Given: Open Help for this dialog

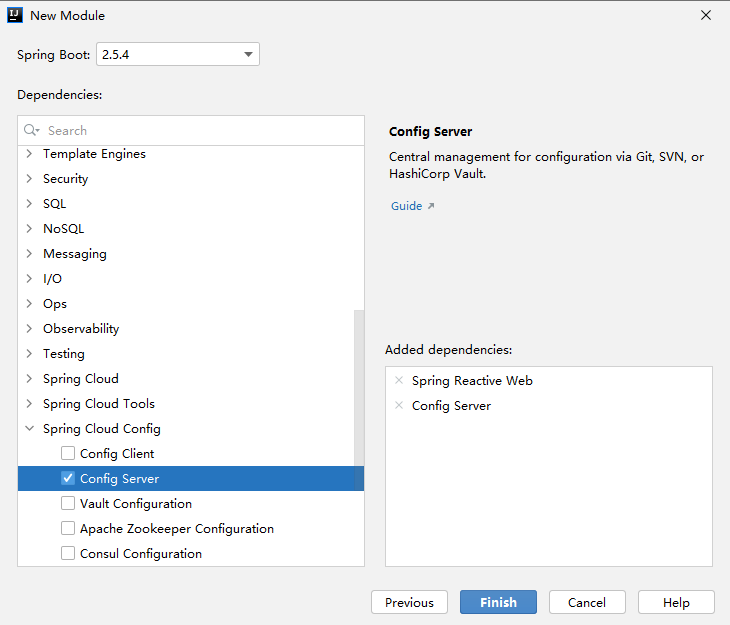Looking at the screenshot, I should click(676, 602).
